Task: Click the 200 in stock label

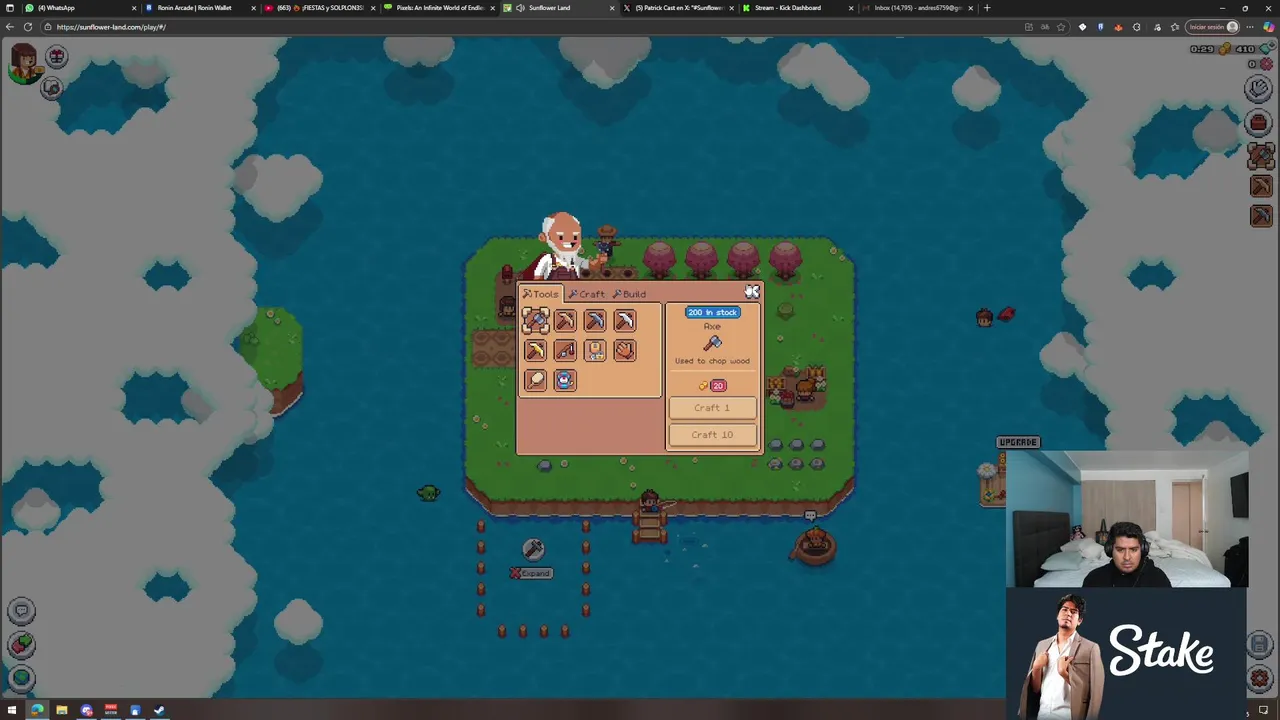Action: 712,312
